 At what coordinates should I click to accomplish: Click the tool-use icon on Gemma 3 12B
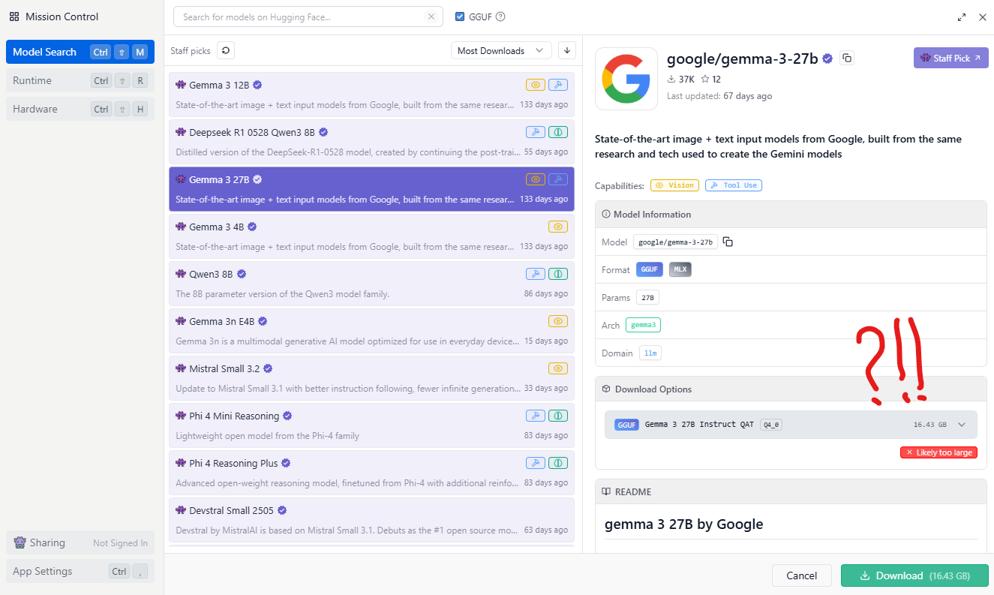[x=558, y=85]
